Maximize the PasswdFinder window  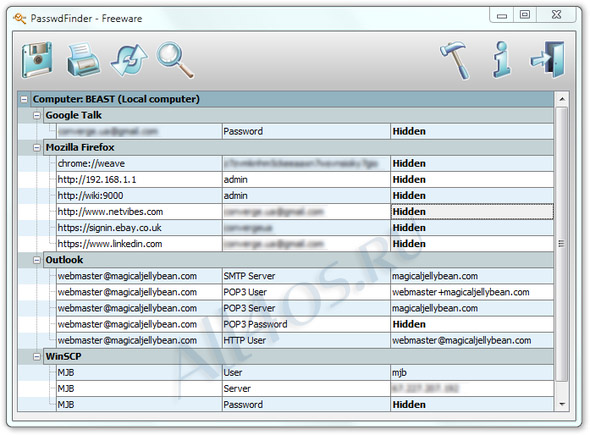tap(525, 15)
